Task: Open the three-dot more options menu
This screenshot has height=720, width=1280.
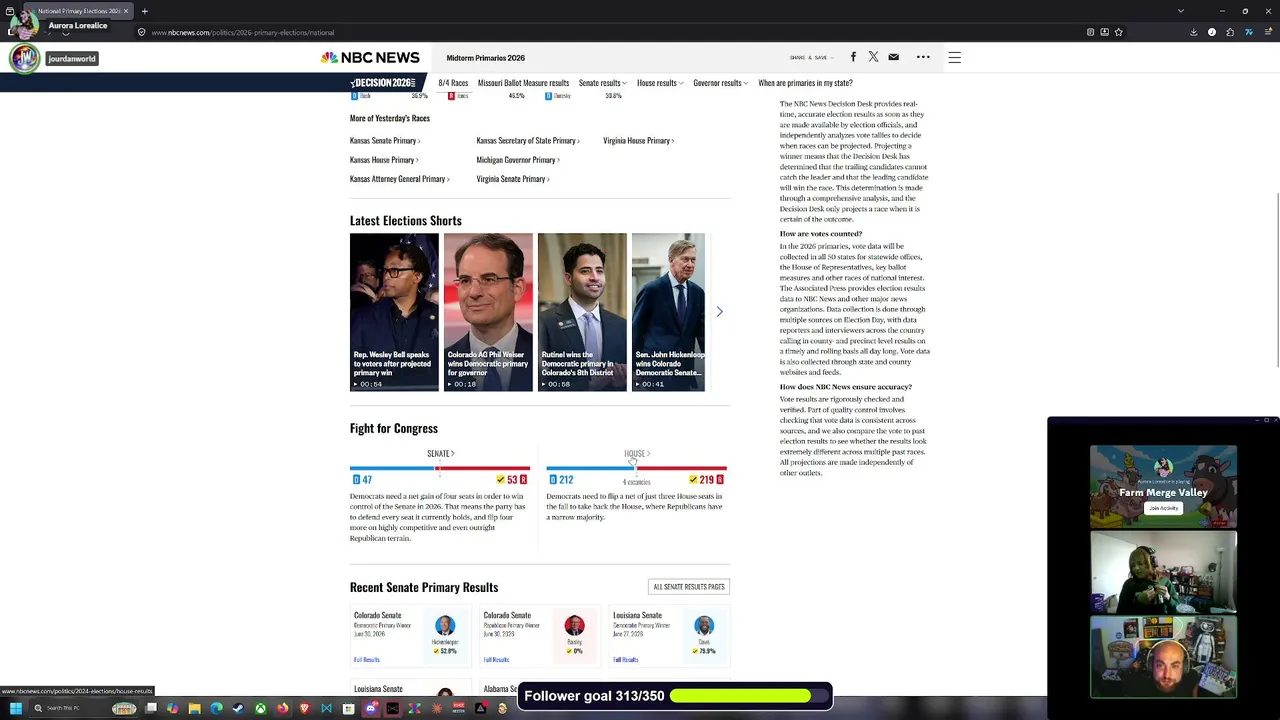Action: click(923, 57)
